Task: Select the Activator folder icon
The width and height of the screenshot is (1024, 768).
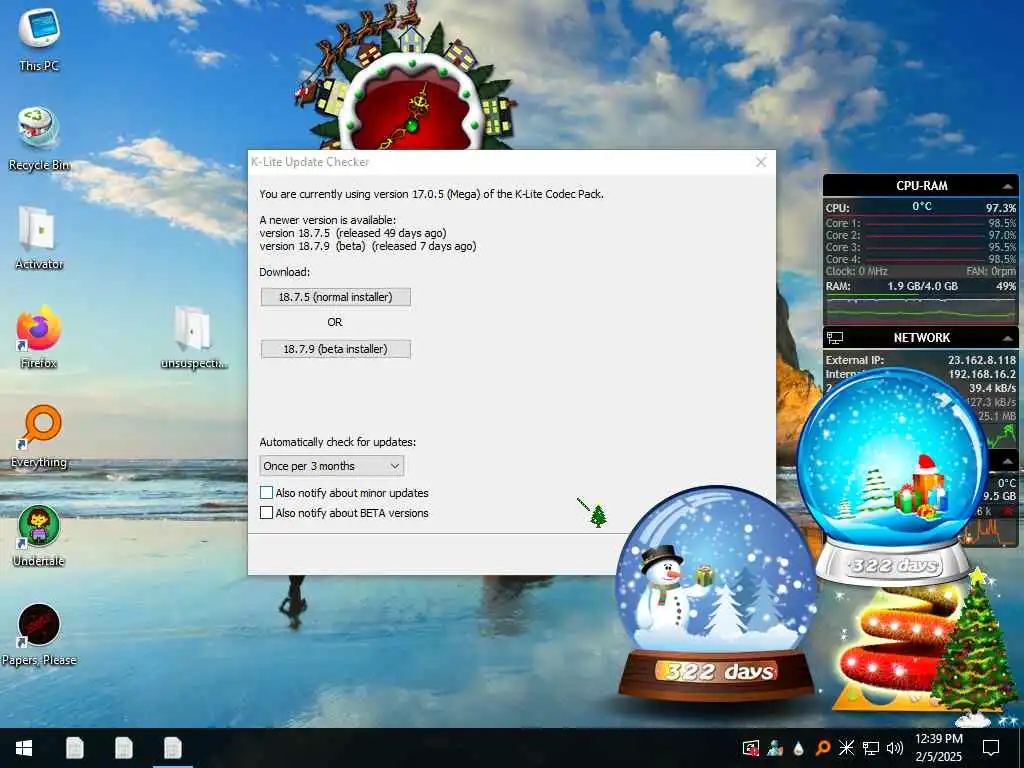Action: click(39, 237)
